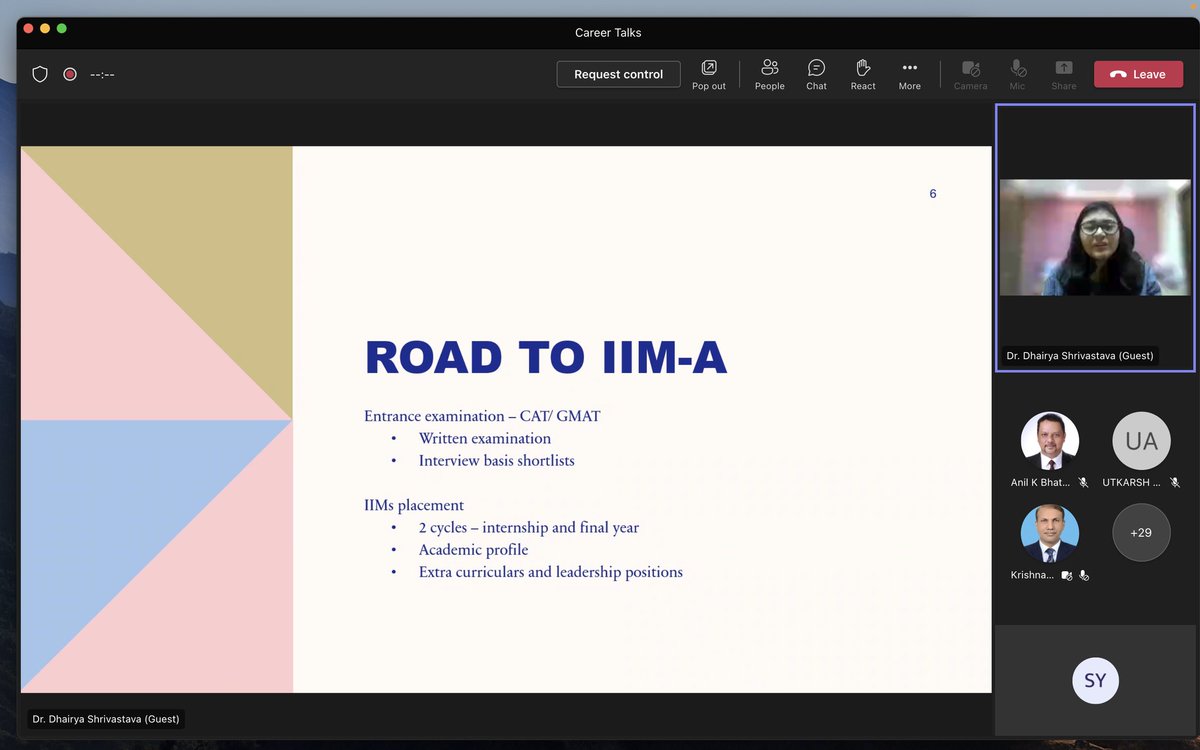Open the meeting Chat
1200x750 pixels.
817,75
